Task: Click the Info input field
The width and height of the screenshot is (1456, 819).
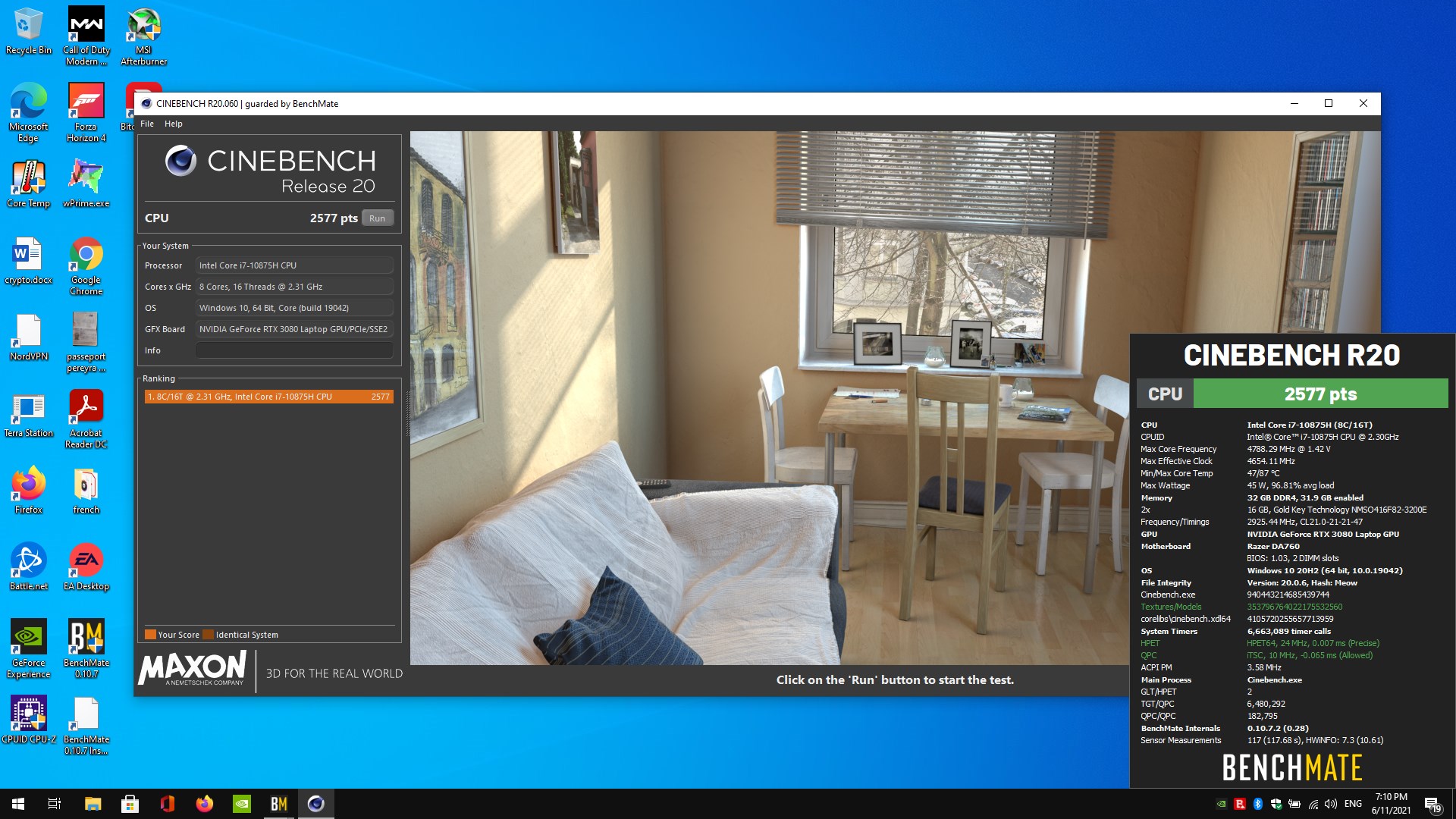Action: tap(294, 350)
